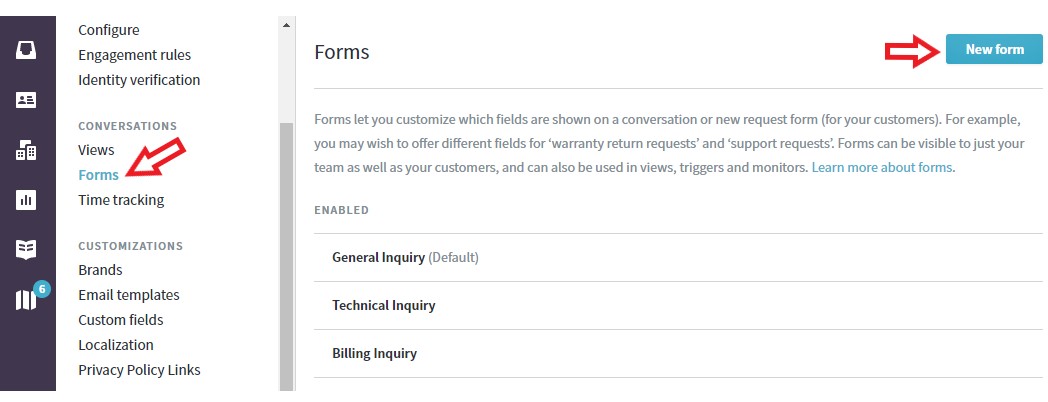1048x402 pixels.
Task: Open Engagement rules settings
Action: (134, 55)
